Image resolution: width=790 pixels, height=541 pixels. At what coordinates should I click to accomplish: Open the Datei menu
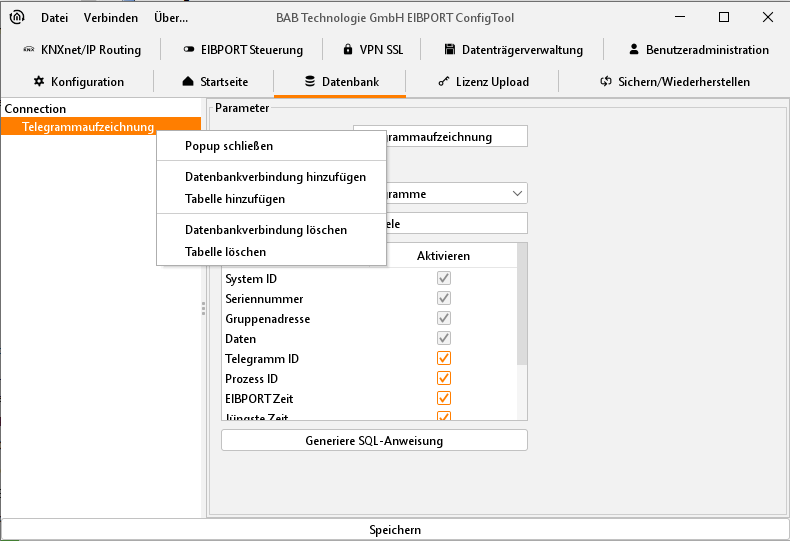point(55,18)
